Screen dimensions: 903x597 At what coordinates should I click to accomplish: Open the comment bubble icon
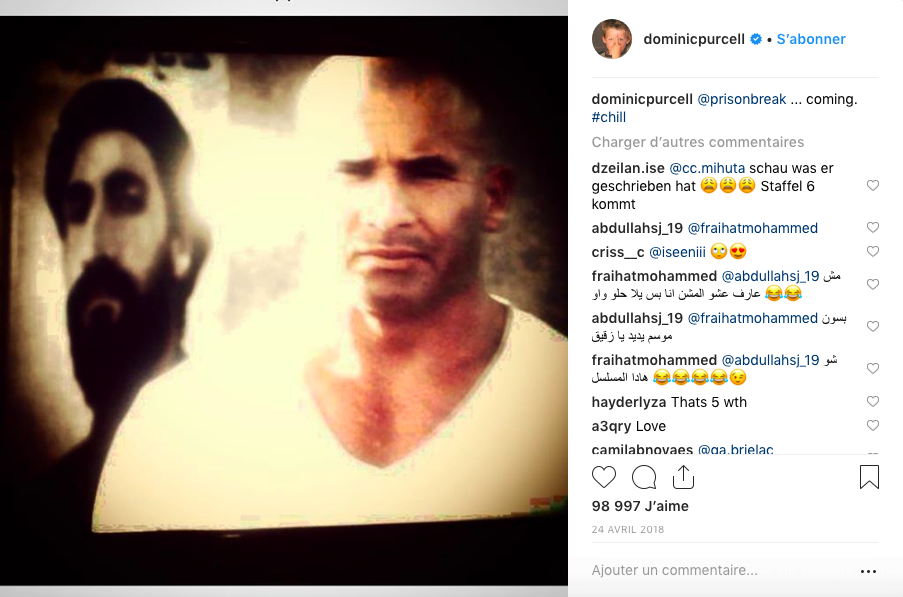(x=644, y=477)
